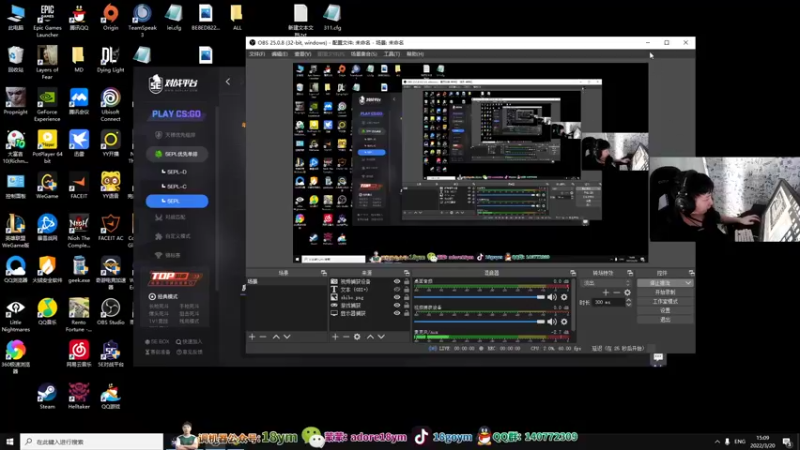Open the scene transition type dropdown
This screenshot has width=800, height=450.
coord(605,283)
